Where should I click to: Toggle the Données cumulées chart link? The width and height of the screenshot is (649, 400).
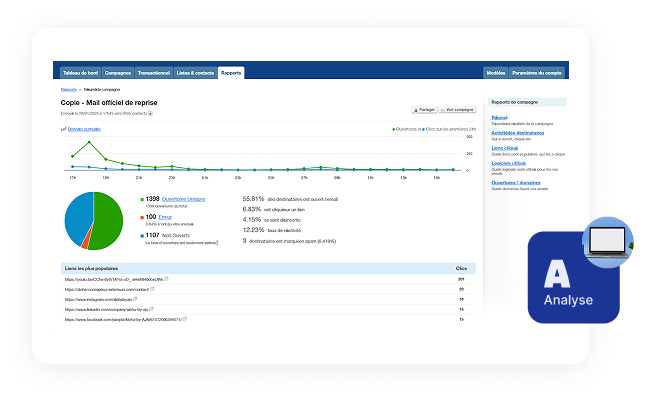tap(84, 130)
